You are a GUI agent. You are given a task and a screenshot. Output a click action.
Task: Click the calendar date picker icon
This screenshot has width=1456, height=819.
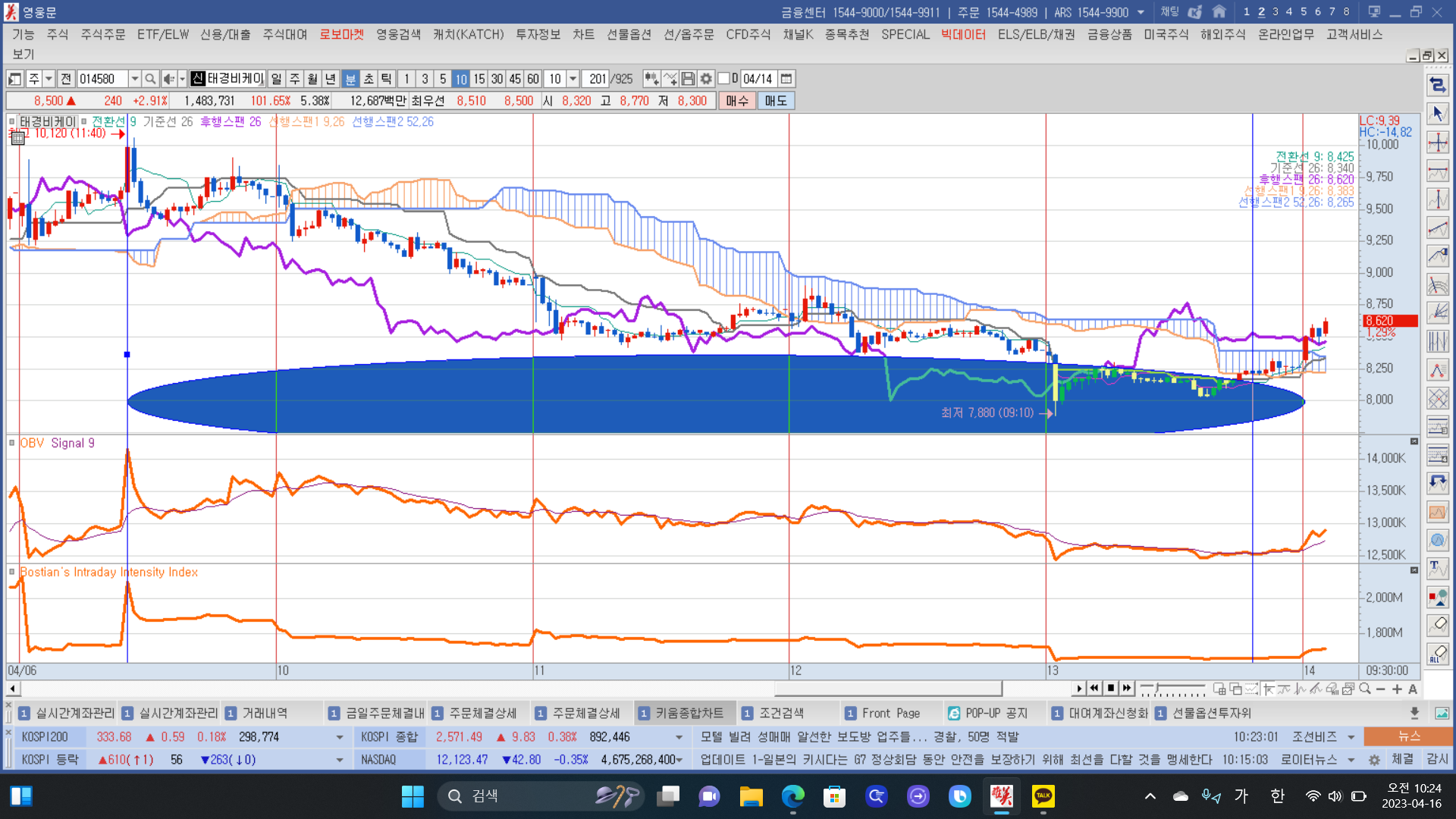pyautogui.click(x=786, y=79)
